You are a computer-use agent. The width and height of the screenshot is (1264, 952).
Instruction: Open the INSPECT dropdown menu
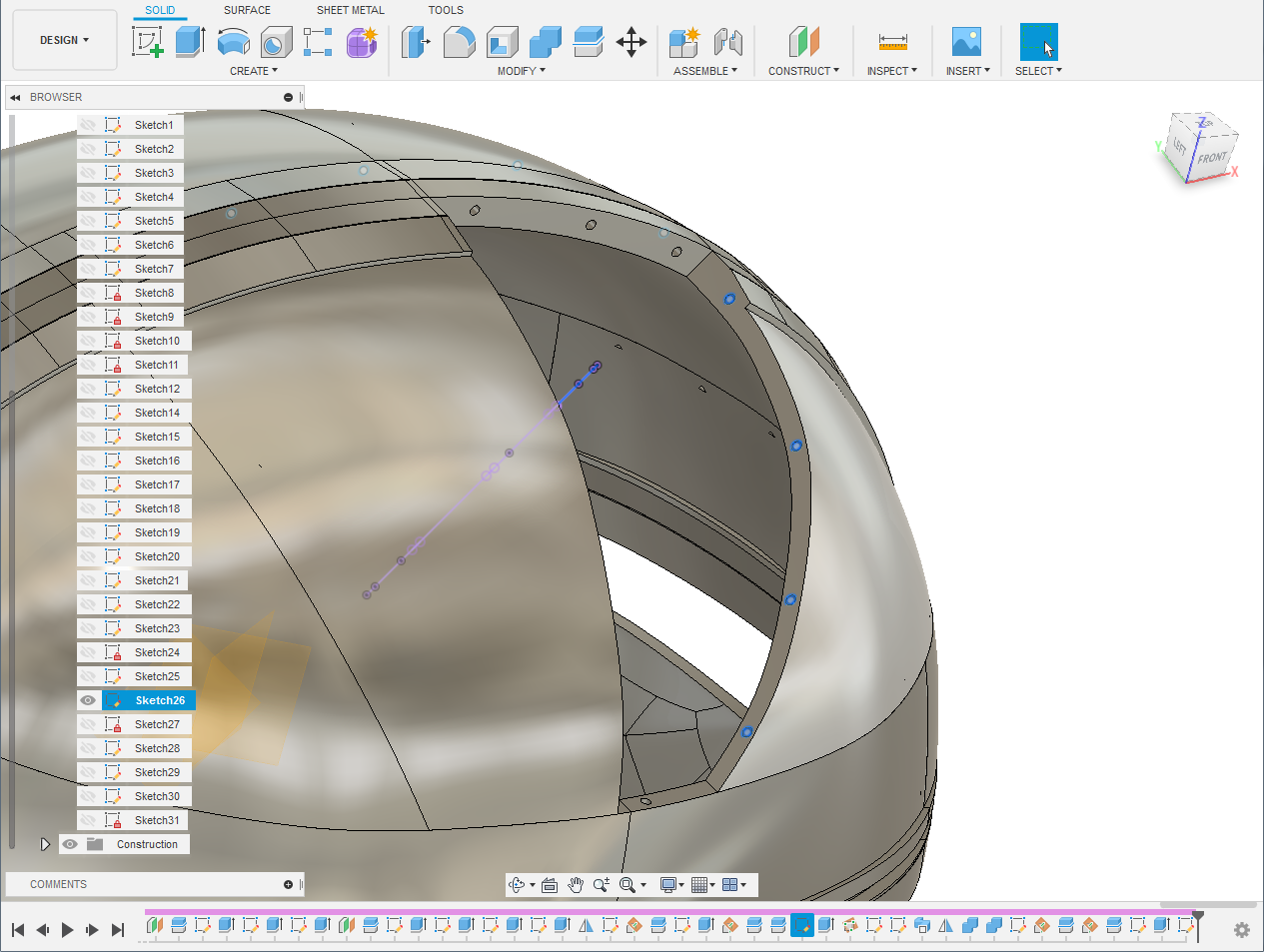pos(892,71)
